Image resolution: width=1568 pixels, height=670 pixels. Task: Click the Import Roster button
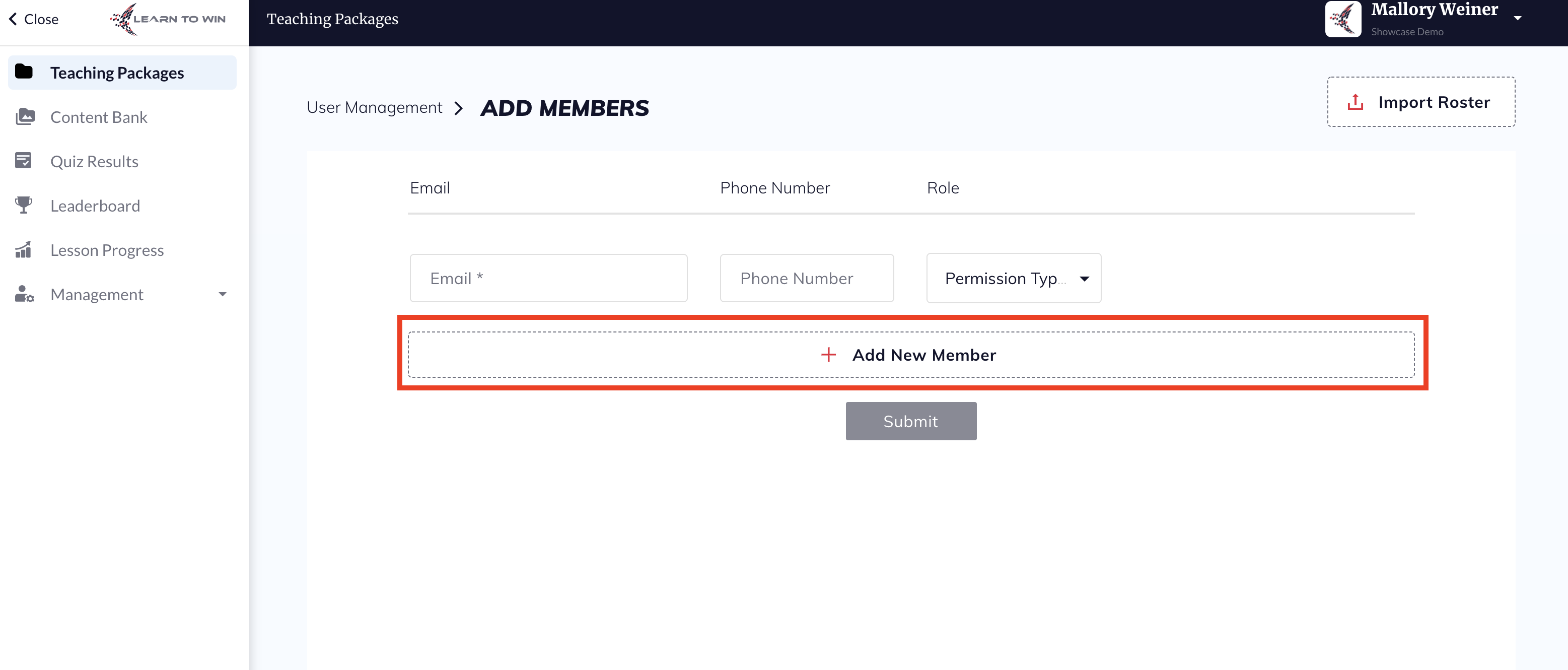coord(1420,102)
